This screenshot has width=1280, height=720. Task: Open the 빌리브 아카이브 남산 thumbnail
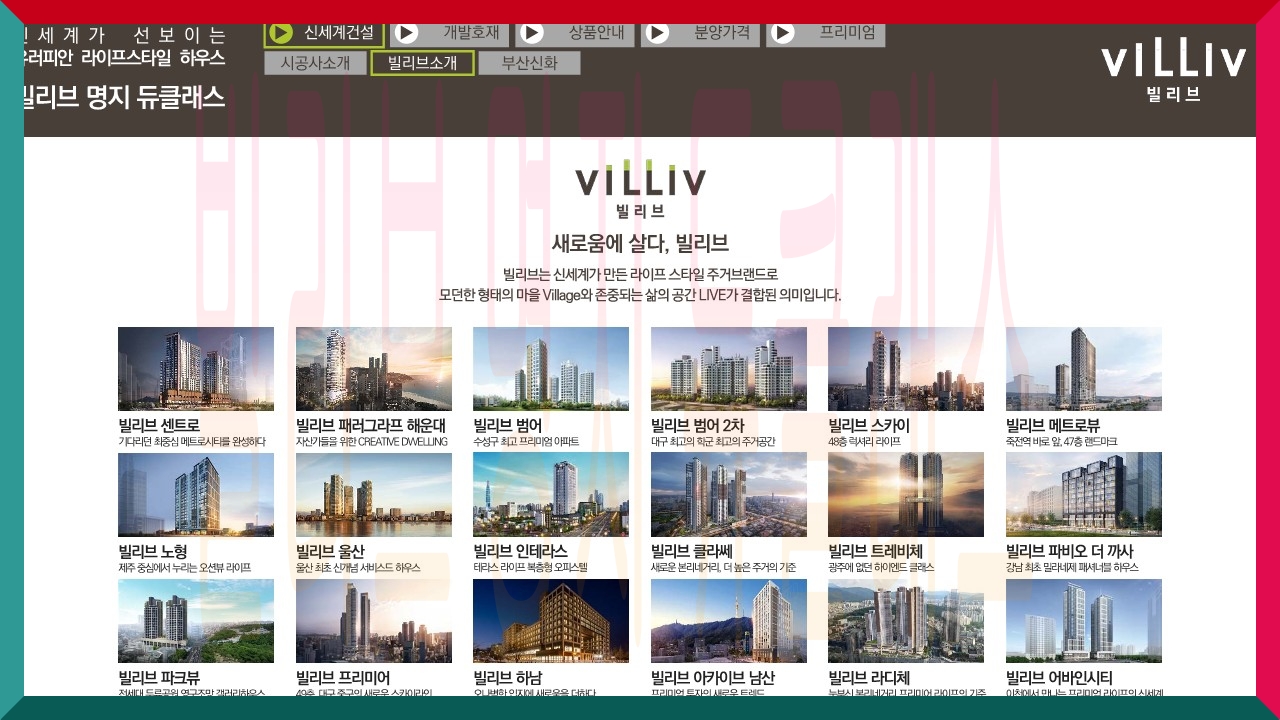click(x=729, y=621)
